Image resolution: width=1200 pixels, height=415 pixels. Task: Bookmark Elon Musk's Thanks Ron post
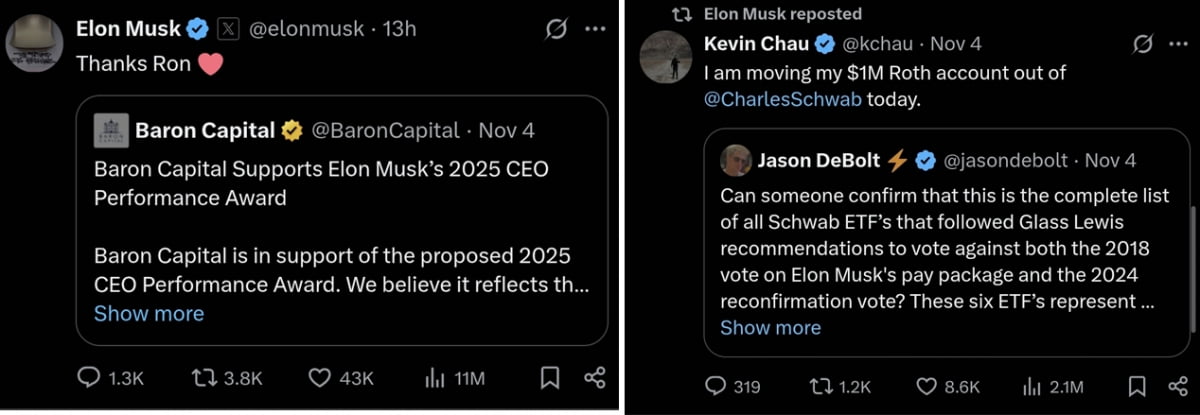(x=549, y=378)
